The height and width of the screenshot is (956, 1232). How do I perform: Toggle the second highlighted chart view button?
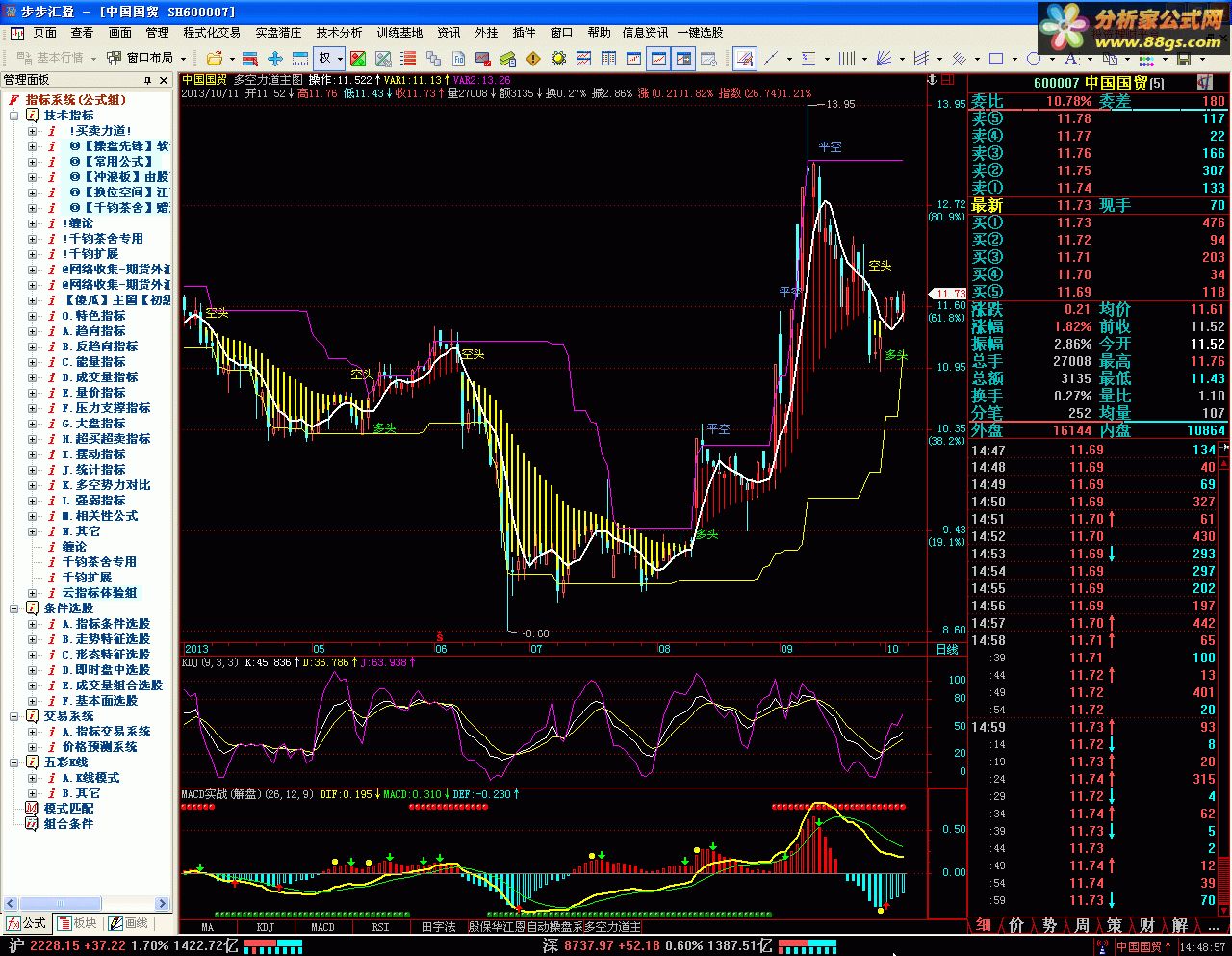coord(683,58)
